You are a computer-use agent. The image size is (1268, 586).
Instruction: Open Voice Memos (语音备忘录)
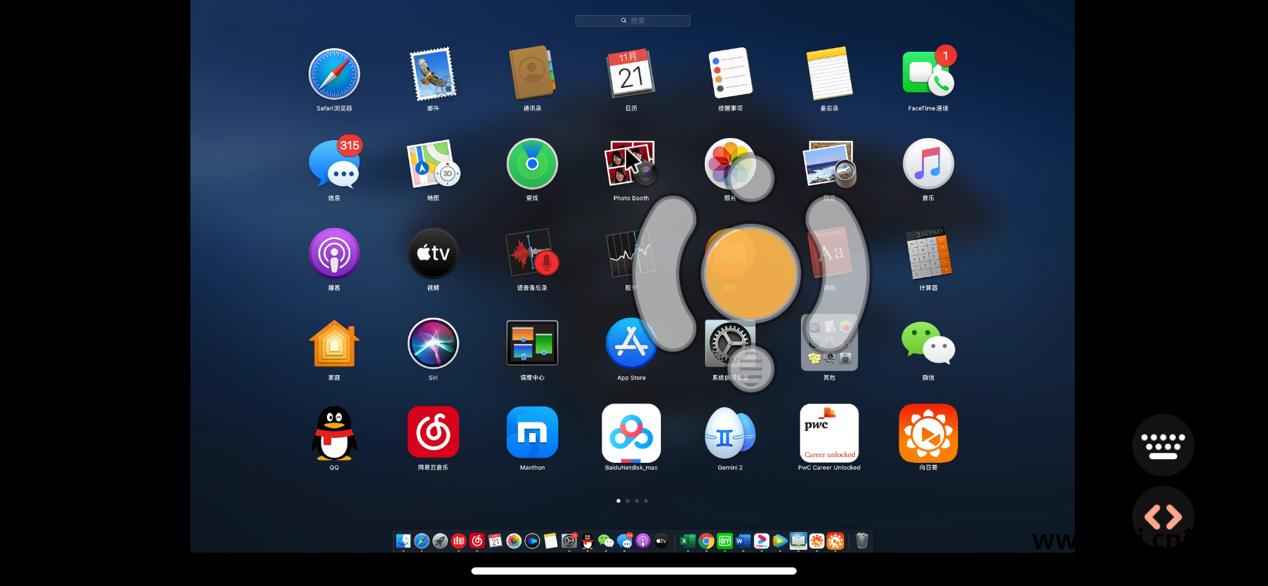[532, 253]
